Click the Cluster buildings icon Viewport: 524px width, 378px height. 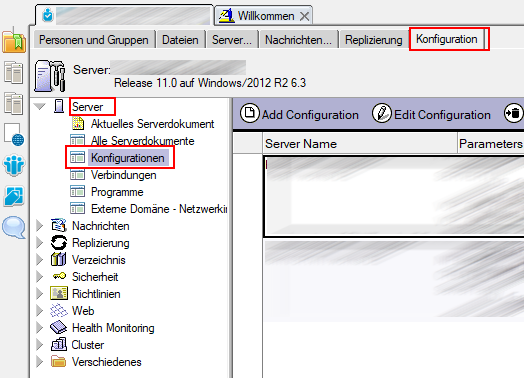[x=59, y=344]
